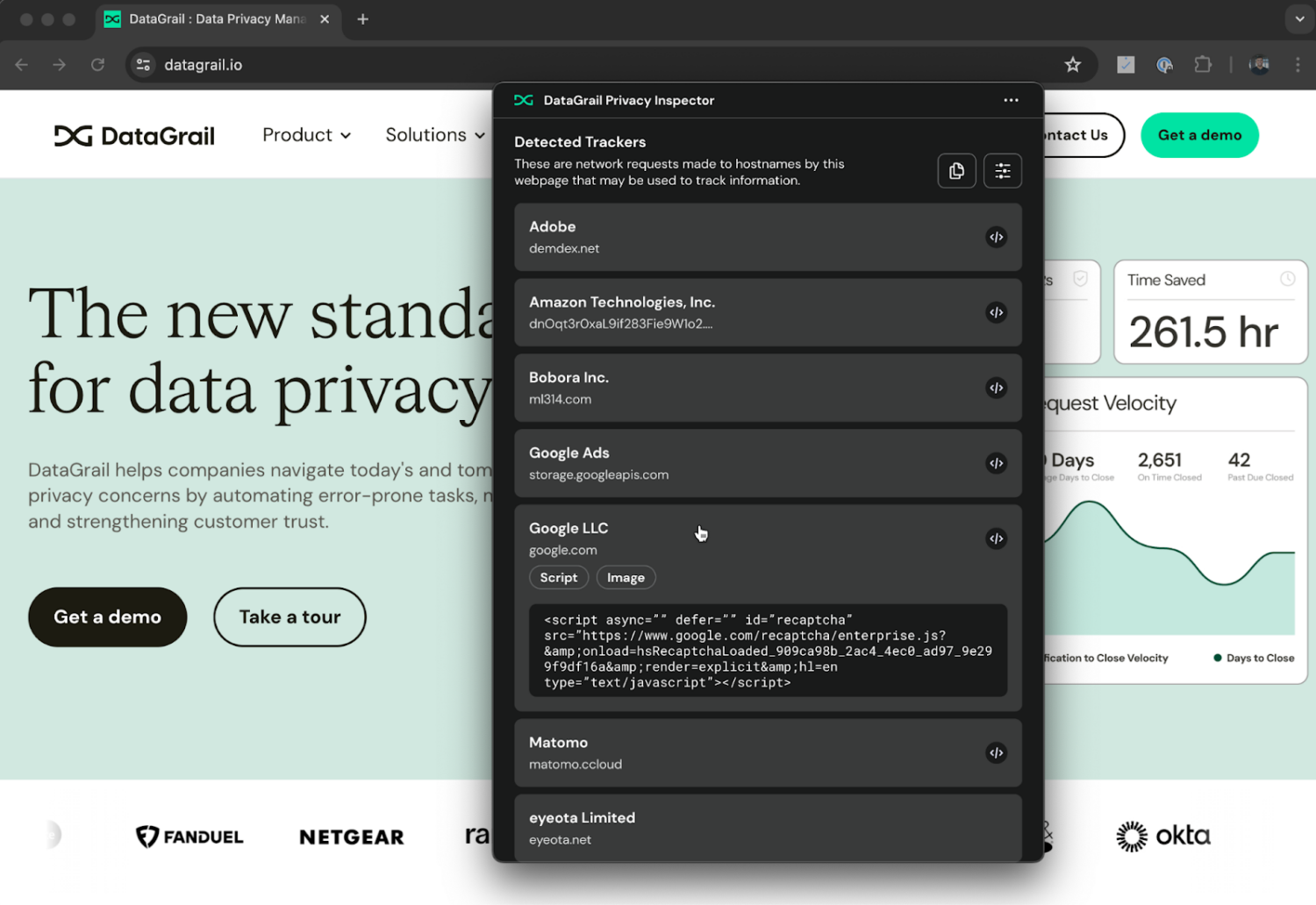The width and height of the screenshot is (1316, 905).
Task: Toggle the Script filter pill under Google LLC
Action: point(559,577)
